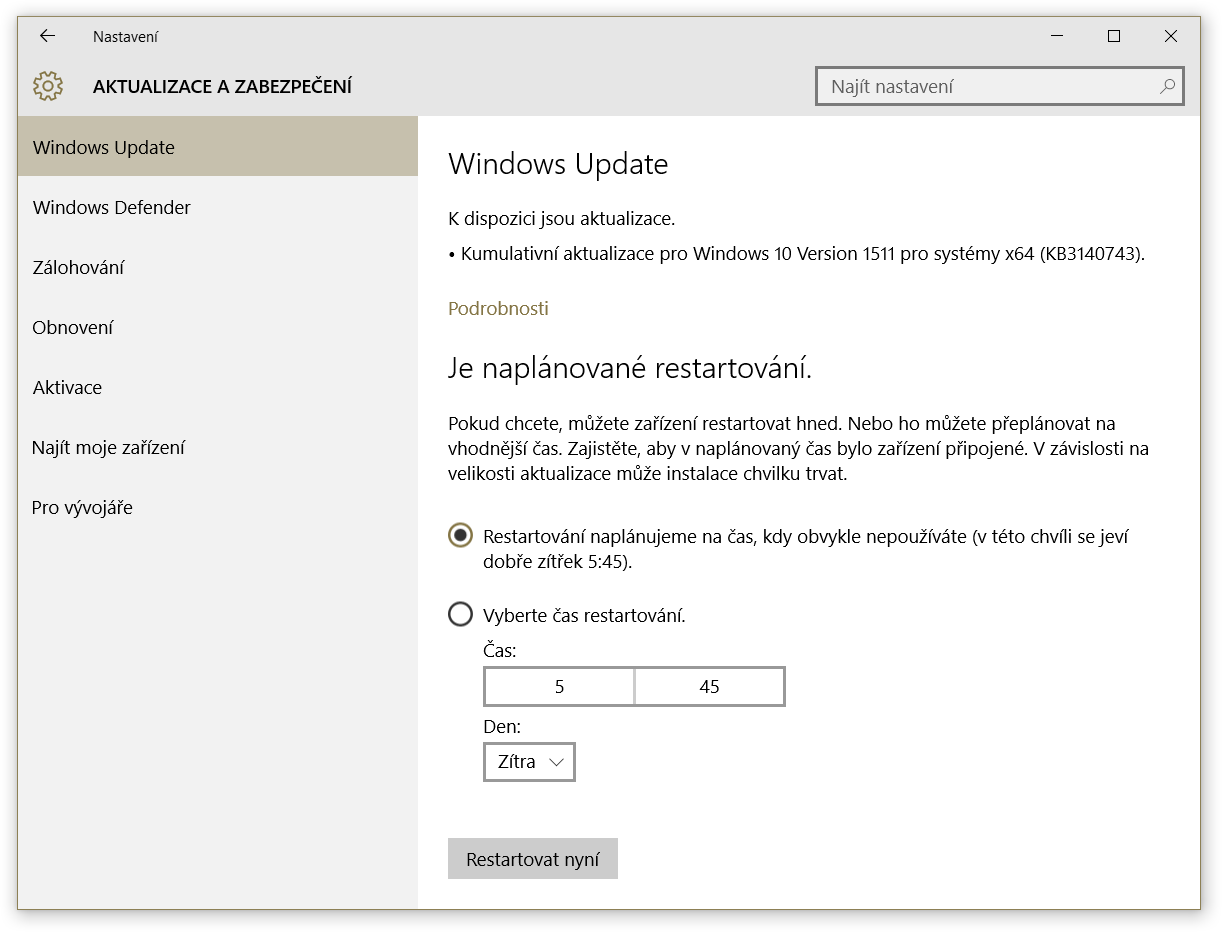1222x932 pixels.
Task: Expand the Den dropdown showing Zítra
Action: coord(529,762)
